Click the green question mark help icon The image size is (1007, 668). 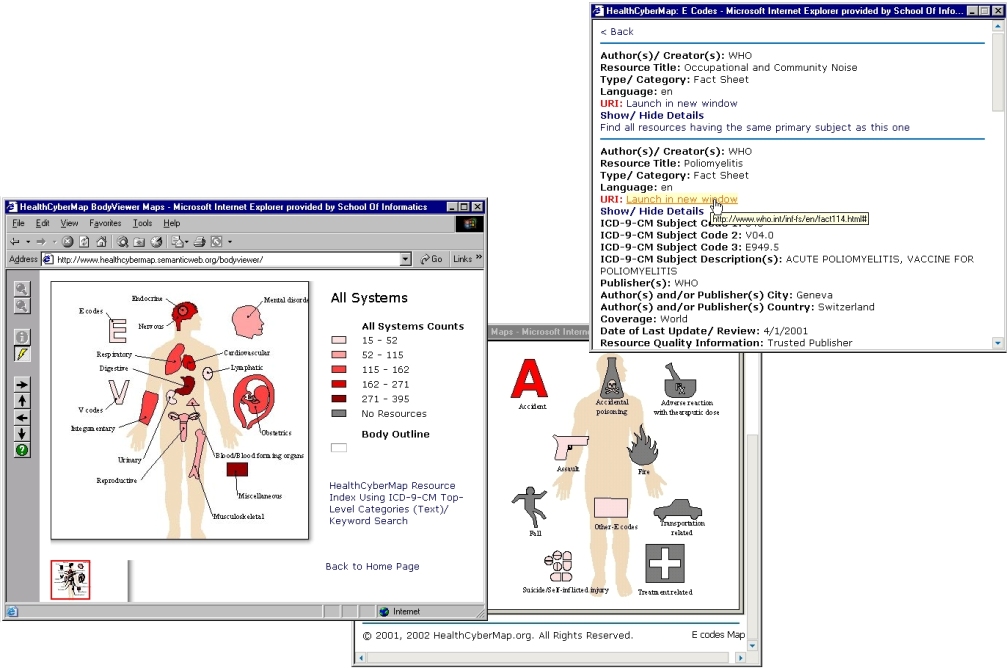pos(22,450)
